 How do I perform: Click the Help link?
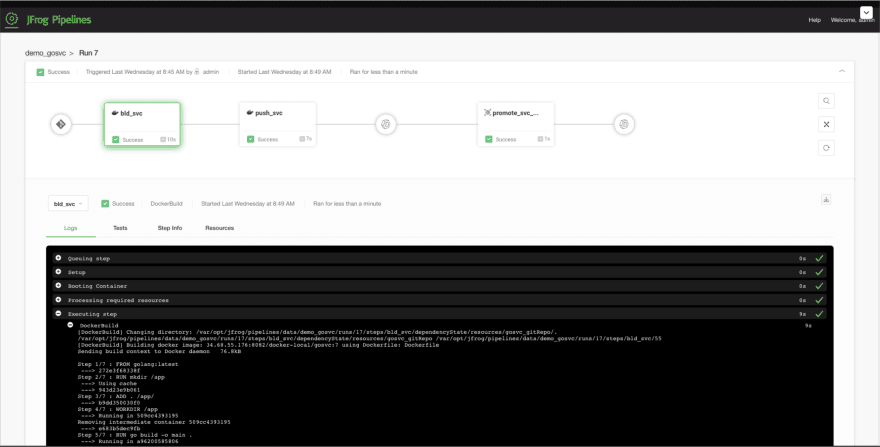(x=814, y=20)
